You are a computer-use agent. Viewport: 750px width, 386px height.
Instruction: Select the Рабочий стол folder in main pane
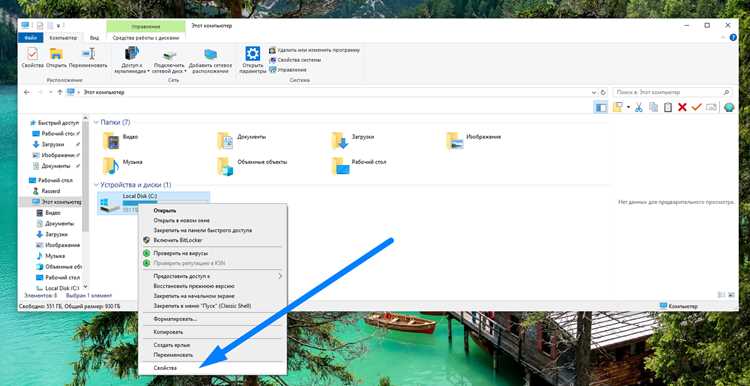(359, 165)
